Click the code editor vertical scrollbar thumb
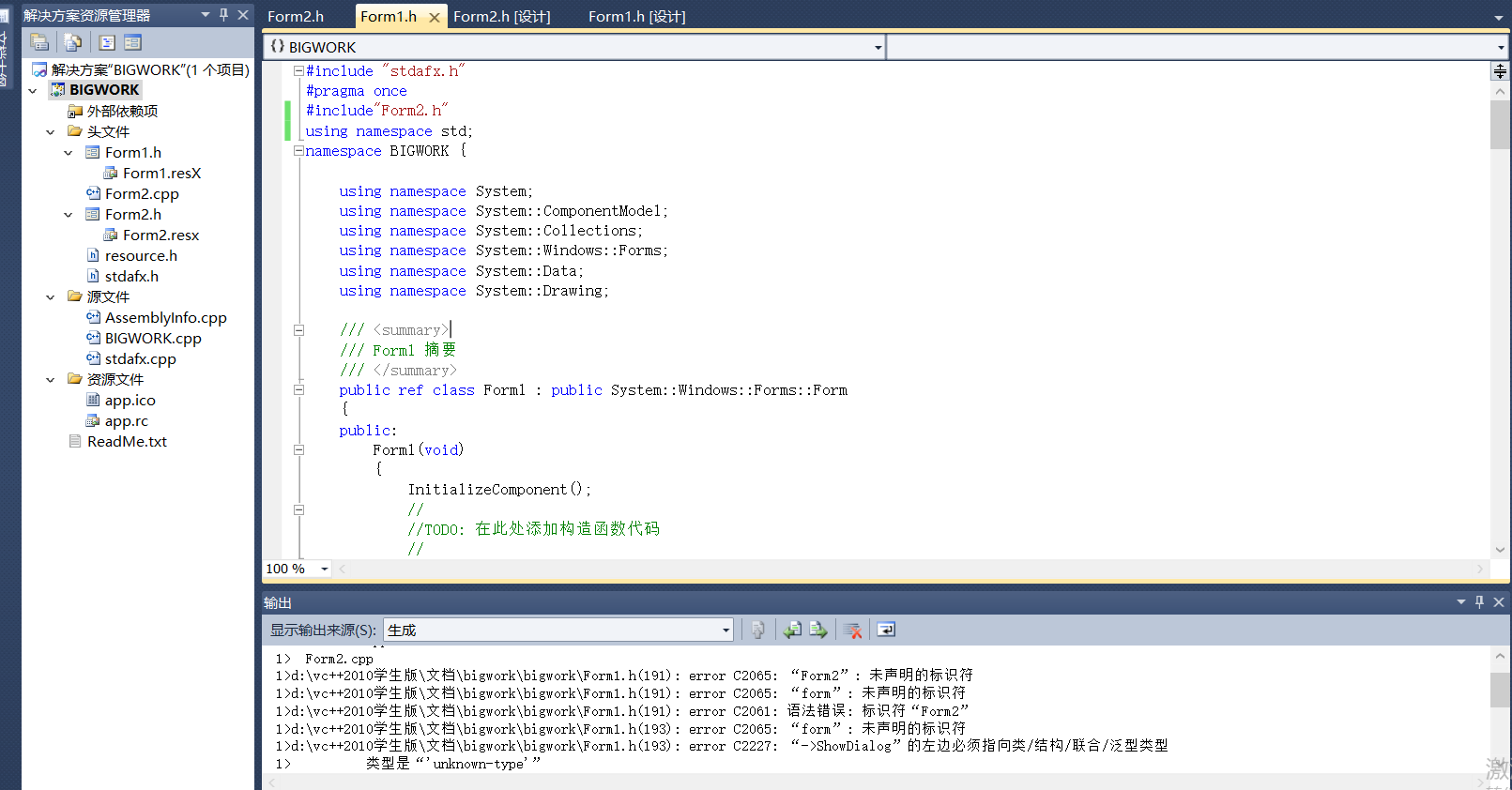Screen dimensions: 1512x790 pyautogui.click(x=1500, y=125)
